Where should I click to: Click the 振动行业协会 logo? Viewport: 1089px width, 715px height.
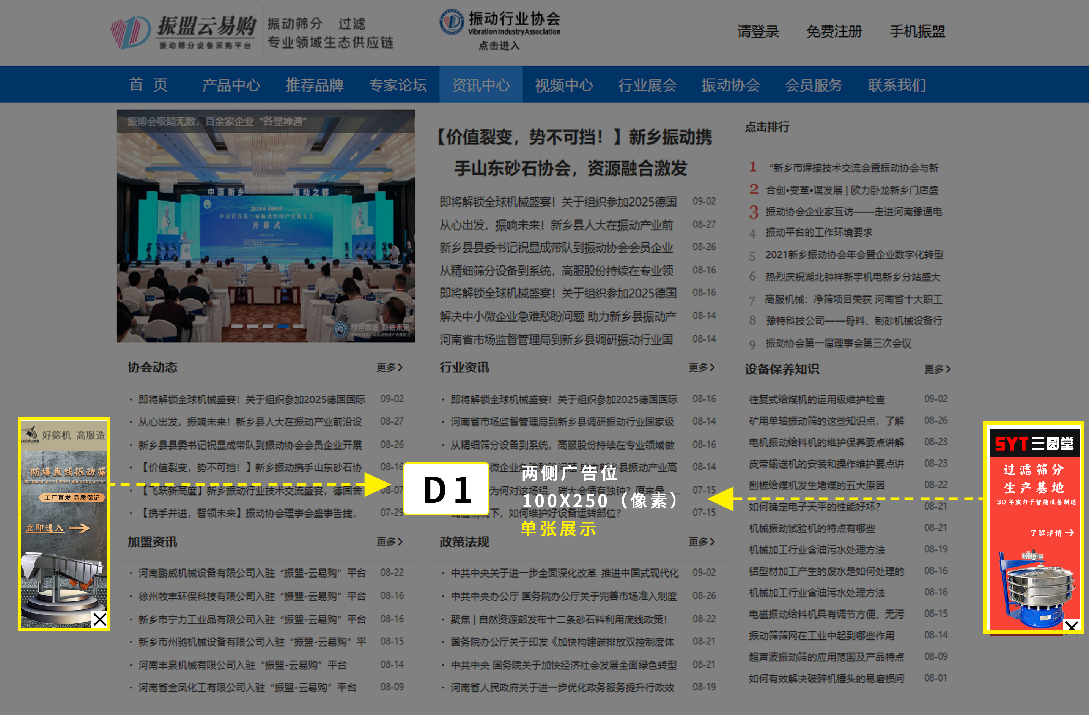[499, 30]
